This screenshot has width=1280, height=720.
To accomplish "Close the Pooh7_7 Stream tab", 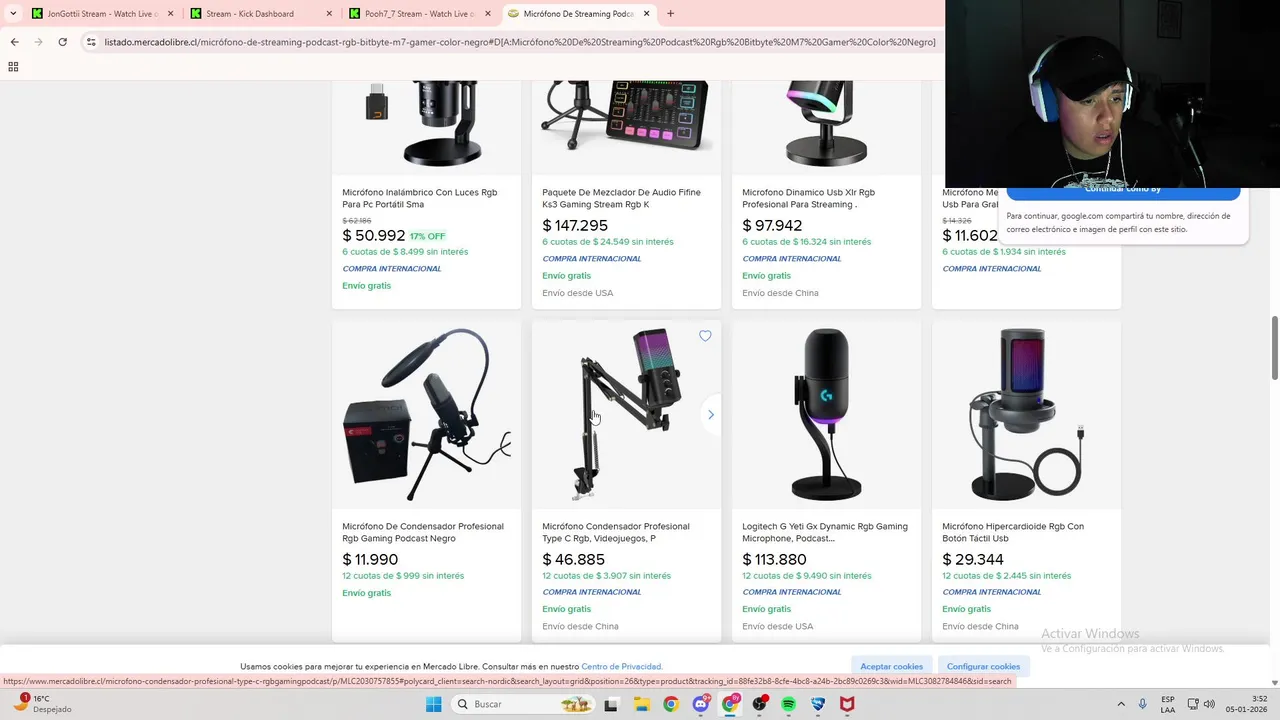I will (x=488, y=14).
